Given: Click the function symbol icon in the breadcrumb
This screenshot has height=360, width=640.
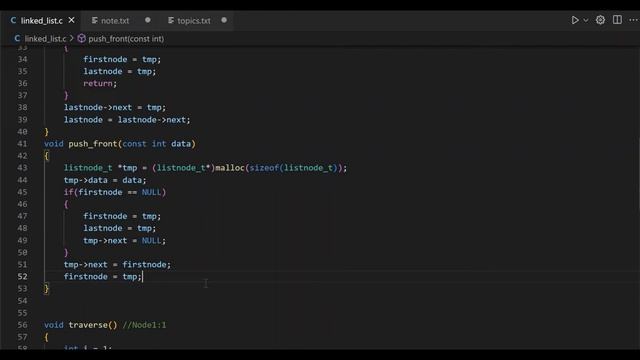Looking at the screenshot, I should tap(82, 38).
